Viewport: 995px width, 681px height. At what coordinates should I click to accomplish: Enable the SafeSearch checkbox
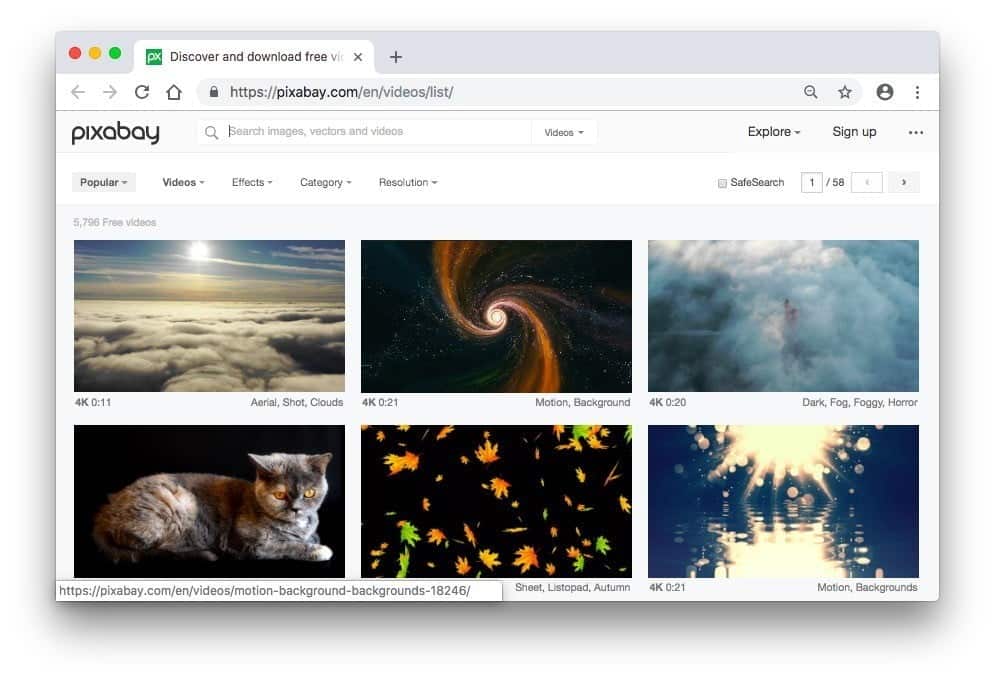722,183
